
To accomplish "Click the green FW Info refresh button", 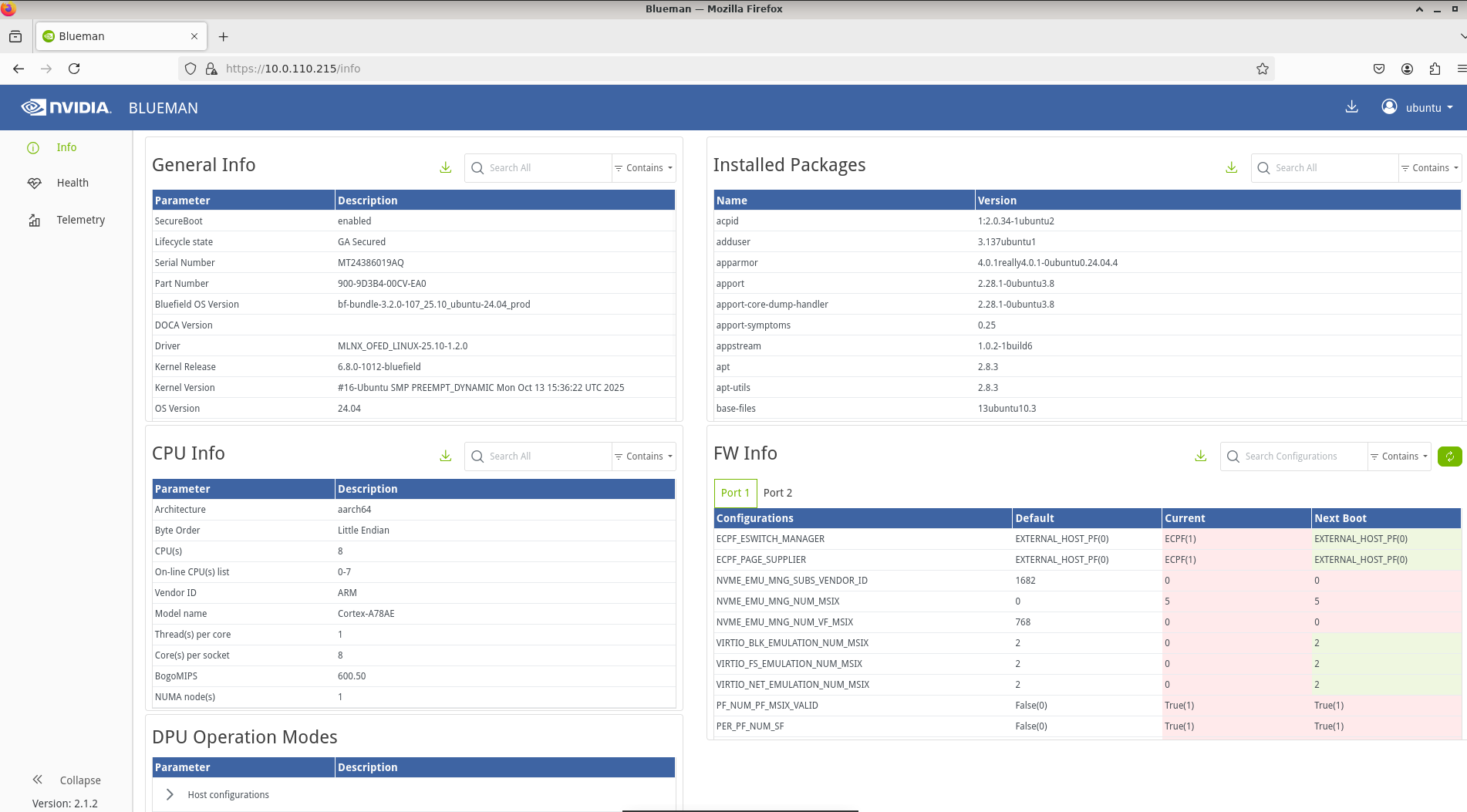I will pyautogui.click(x=1450, y=457).
